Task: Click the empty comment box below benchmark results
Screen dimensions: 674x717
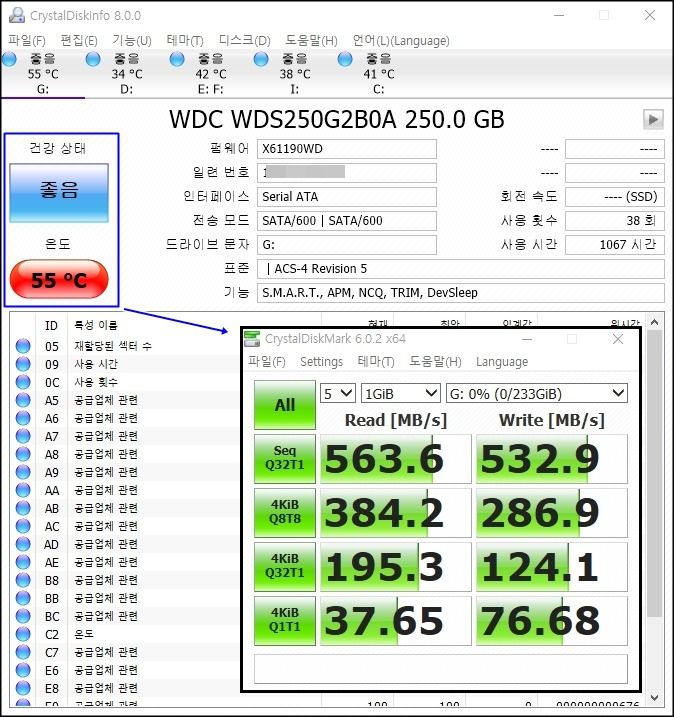Action: tap(441, 669)
